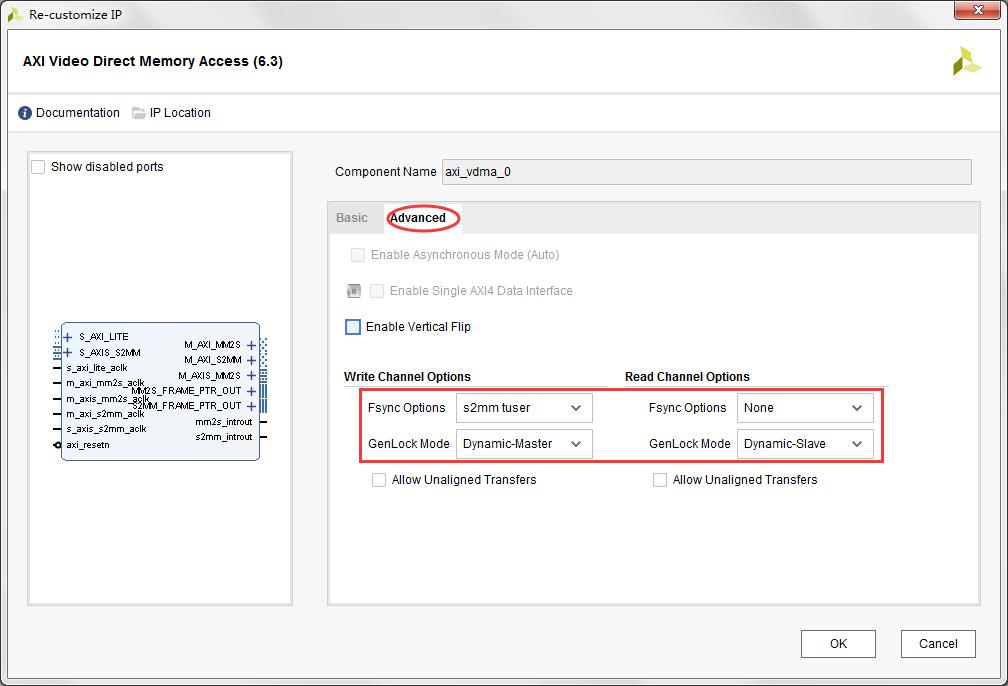Switch to the Basic tab
The image size is (1008, 686).
[x=352, y=218]
